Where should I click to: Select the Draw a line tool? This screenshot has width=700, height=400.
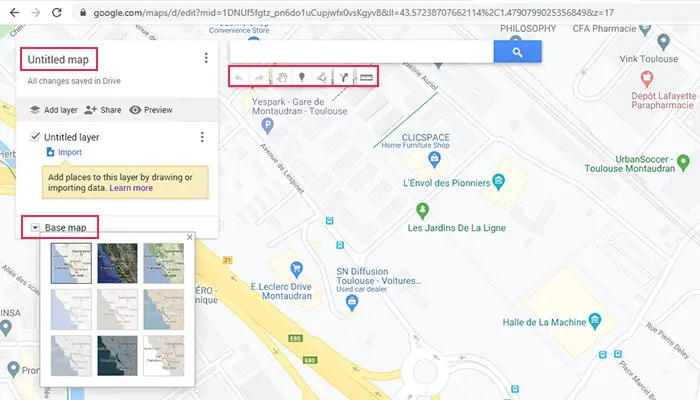322,77
